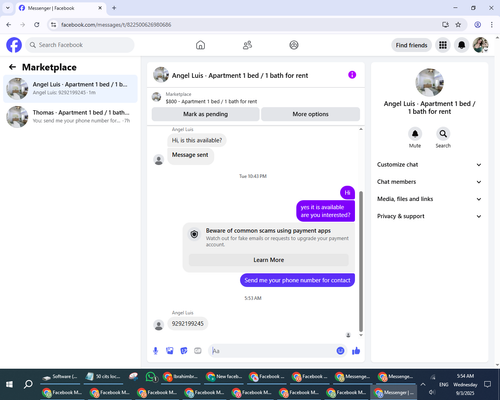Open More options for the listing
500x400 pixels.
click(310, 114)
